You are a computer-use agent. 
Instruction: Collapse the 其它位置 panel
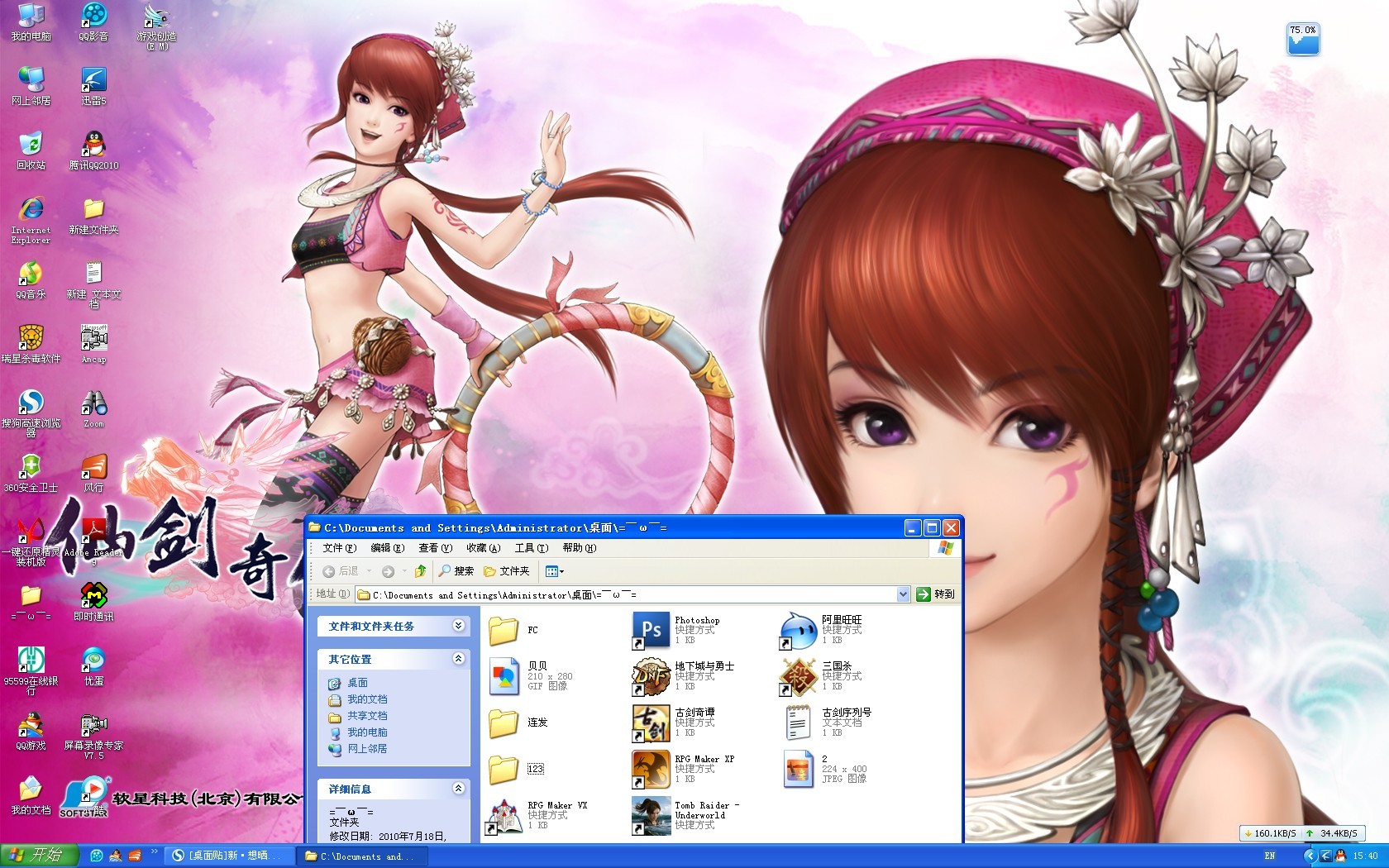(458, 659)
